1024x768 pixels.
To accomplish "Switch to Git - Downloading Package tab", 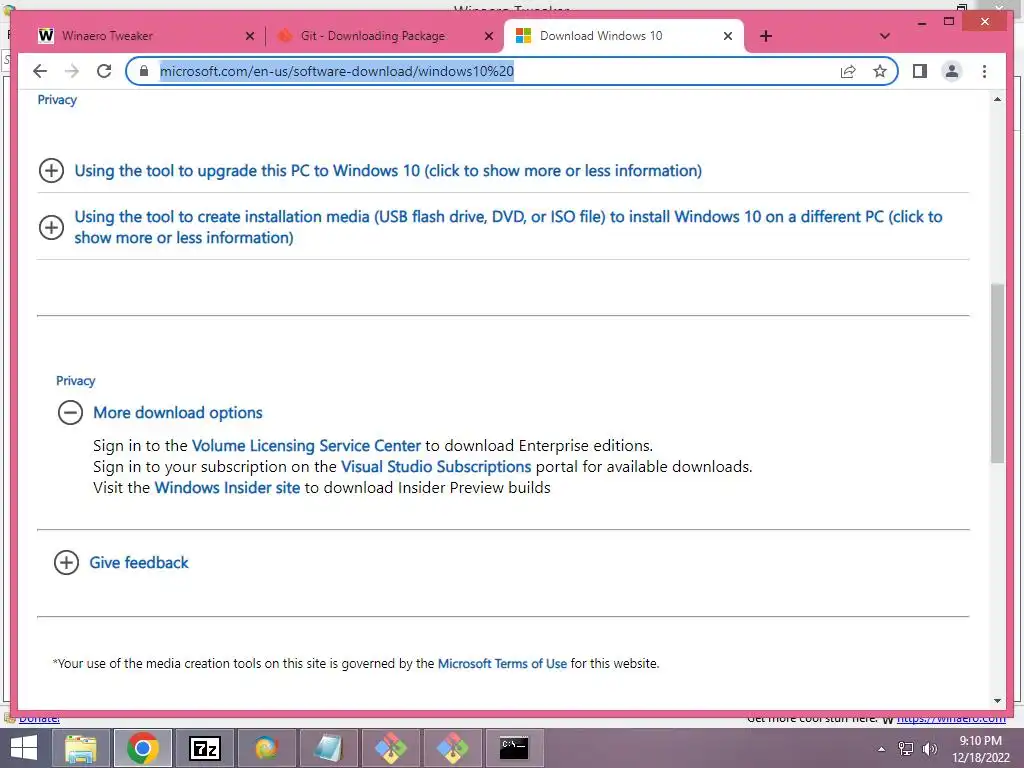I will coord(385,36).
